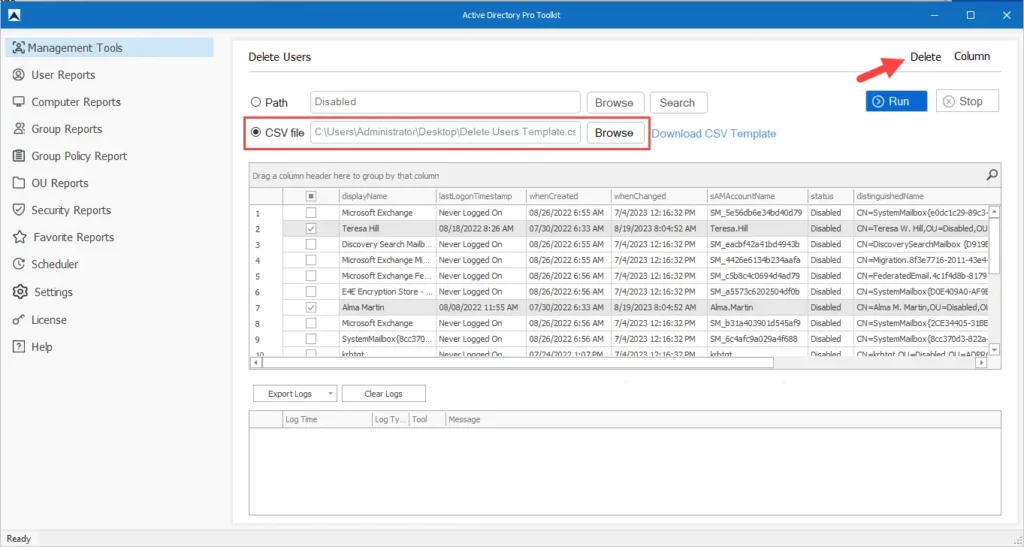Screen dimensions: 1024x547
Task: Click the Delete menu item
Action: pos(925,57)
